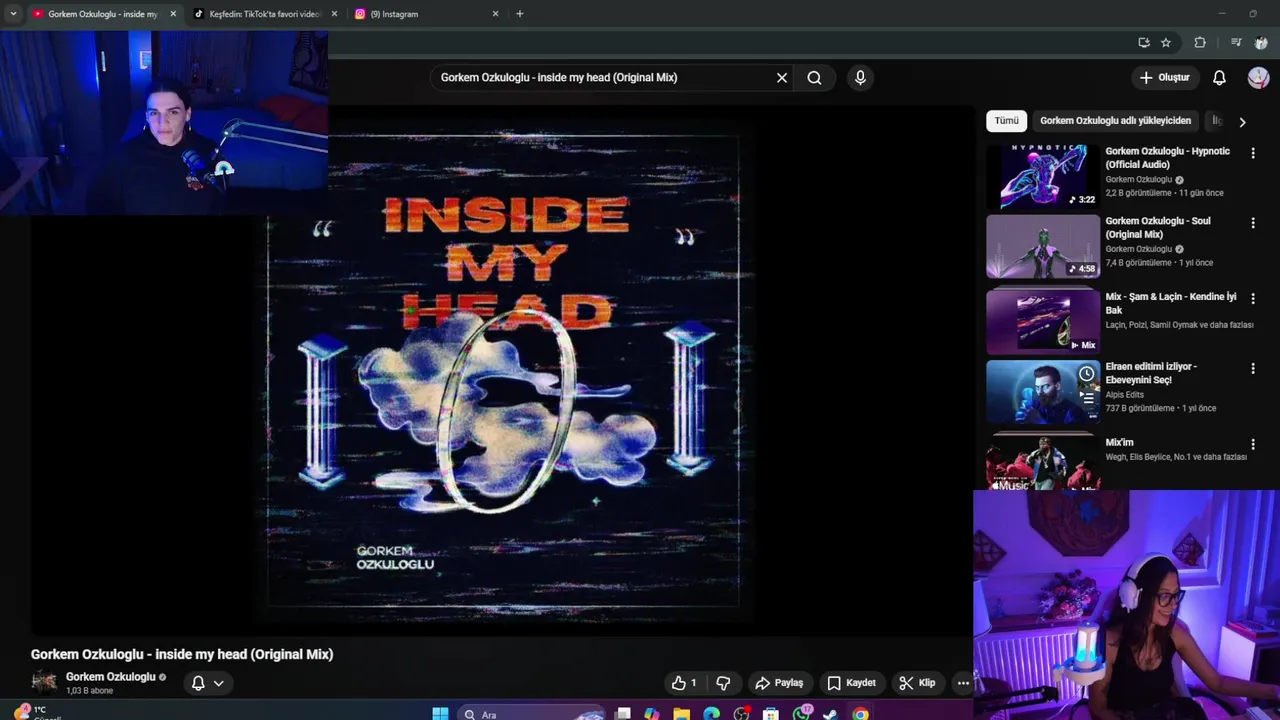Open Kendine İyi Bak mix options menu

click(1252, 298)
